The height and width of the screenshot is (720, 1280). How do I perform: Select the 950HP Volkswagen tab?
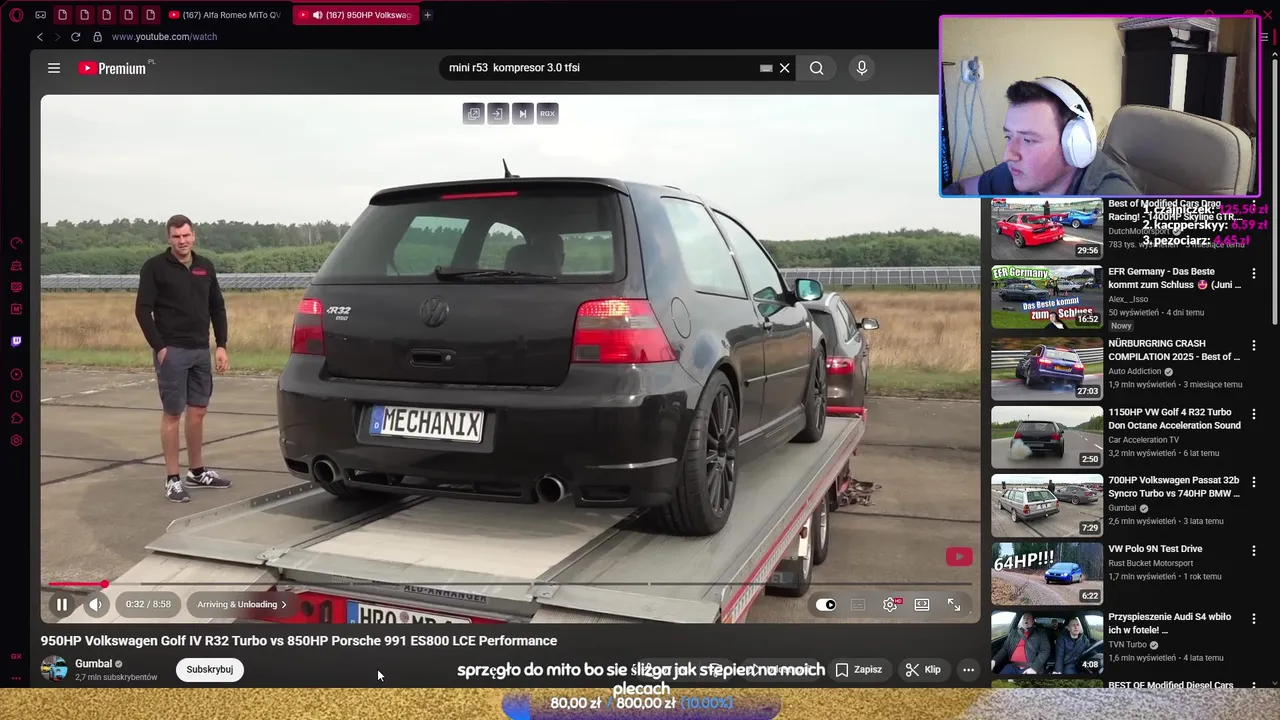click(x=355, y=15)
